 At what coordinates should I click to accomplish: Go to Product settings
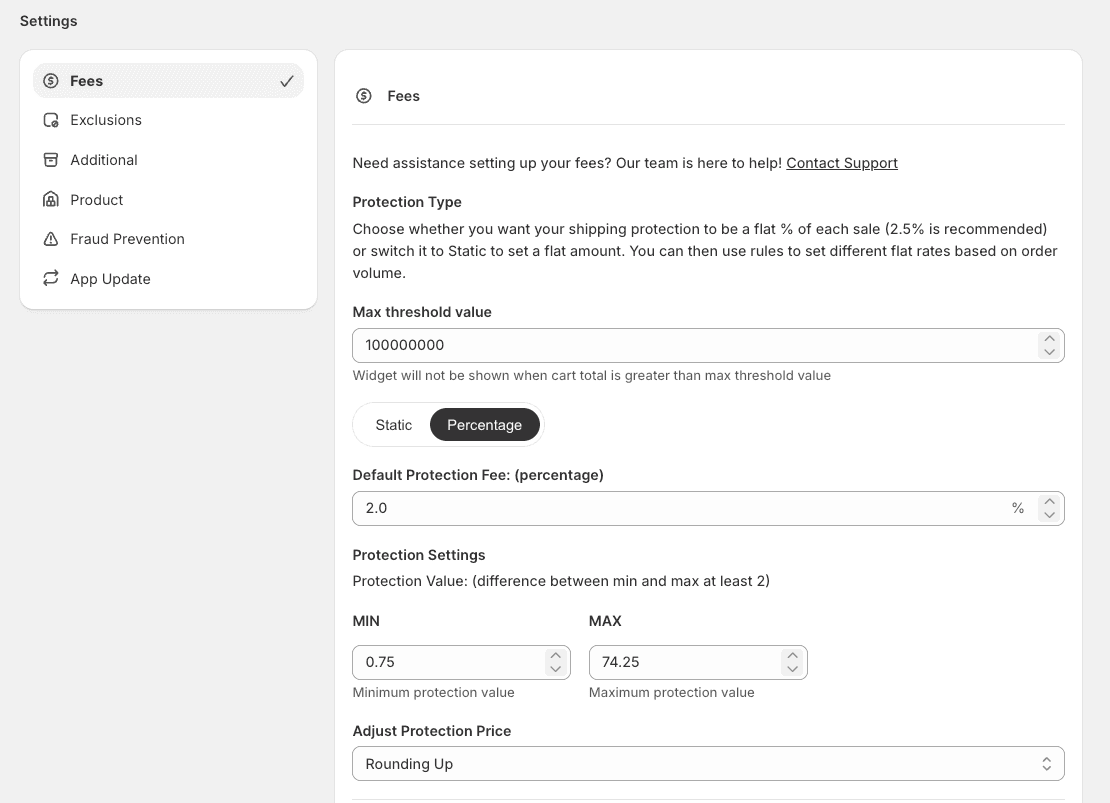click(168, 200)
